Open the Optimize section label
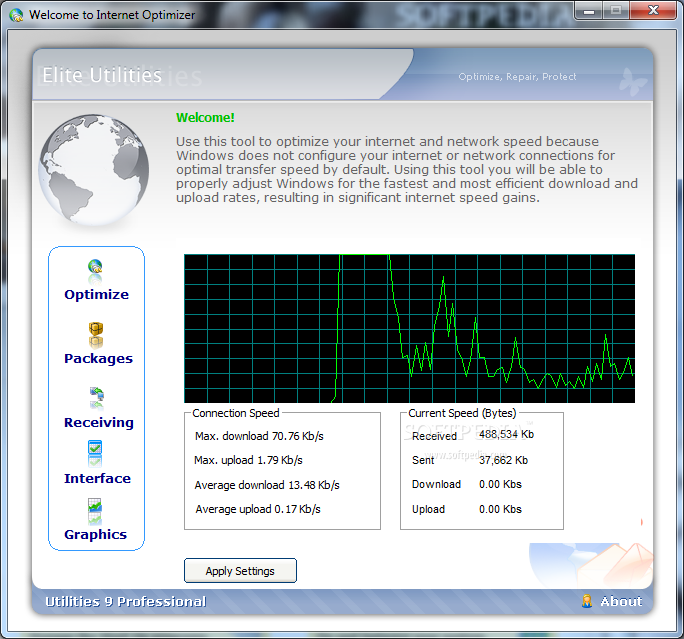Image resolution: width=684 pixels, height=639 pixels. pyautogui.click(x=96, y=294)
